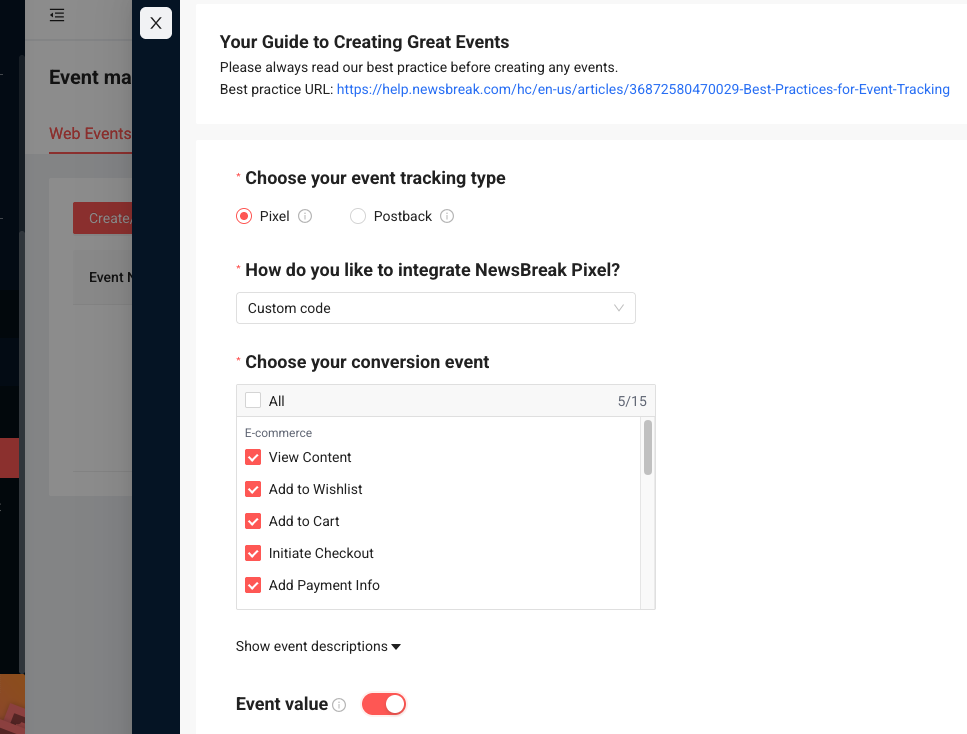Expand Show event descriptions
This screenshot has height=734, width=967.
pyautogui.click(x=318, y=646)
